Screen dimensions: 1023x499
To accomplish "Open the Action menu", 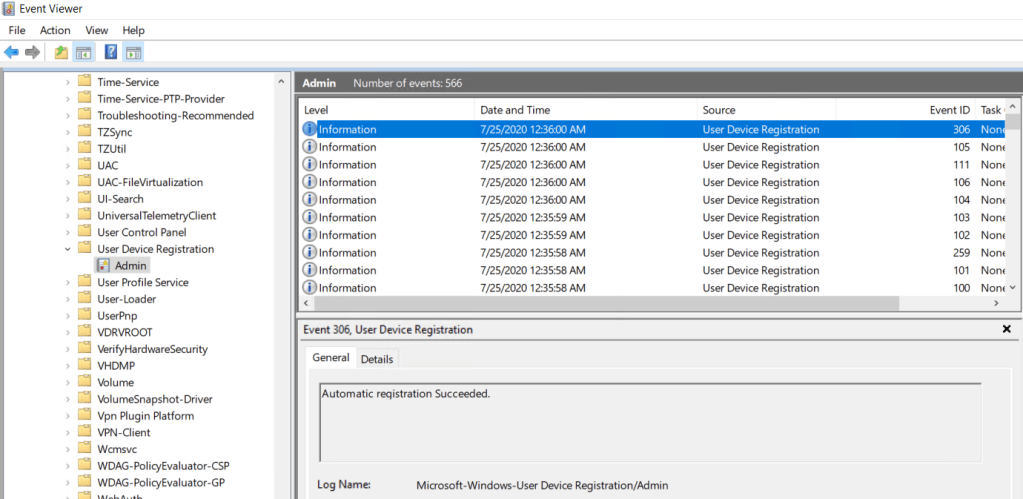I will [x=55, y=30].
